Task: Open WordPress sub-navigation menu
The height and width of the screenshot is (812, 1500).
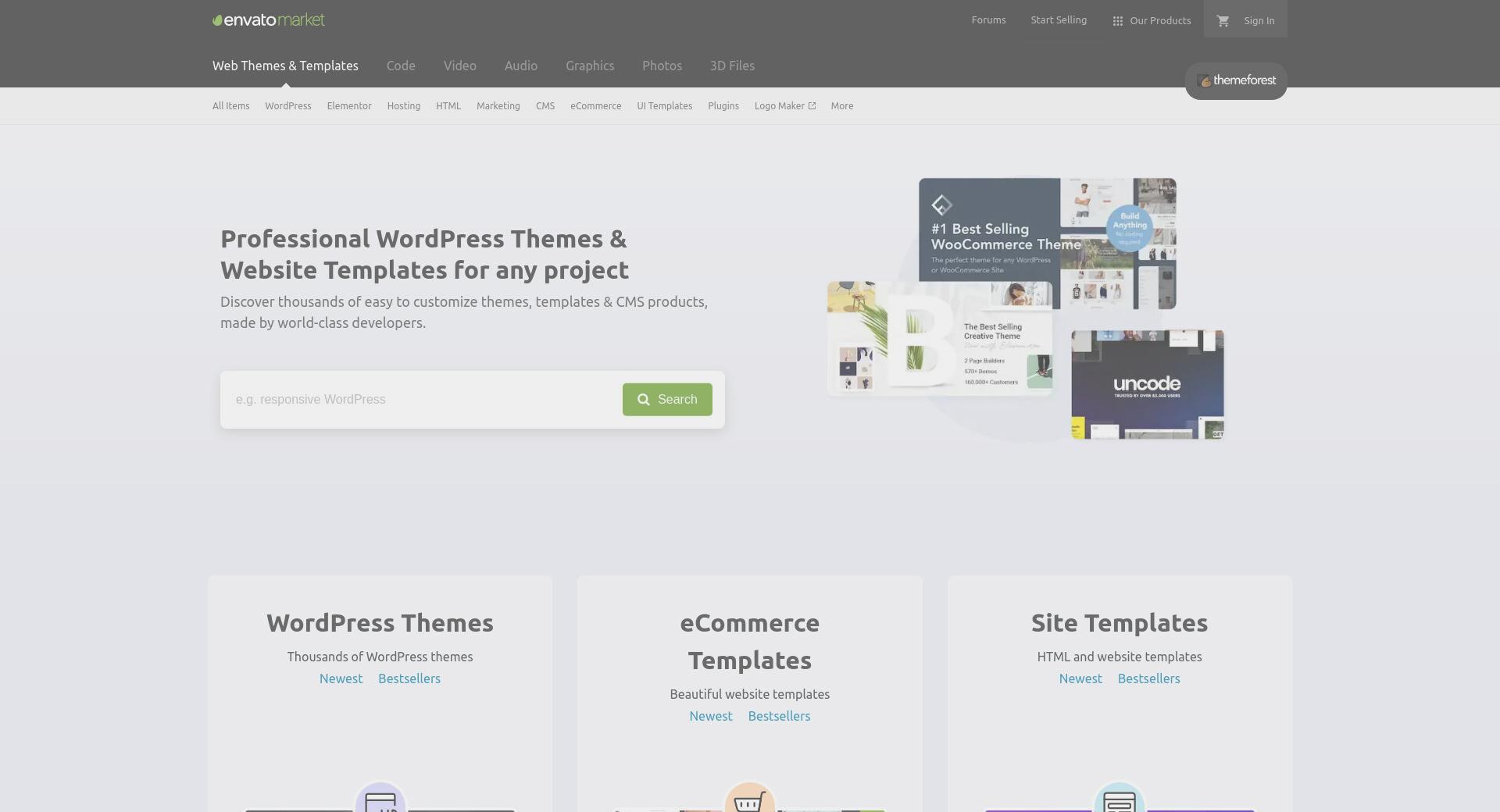Action: [x=288, y=106]
